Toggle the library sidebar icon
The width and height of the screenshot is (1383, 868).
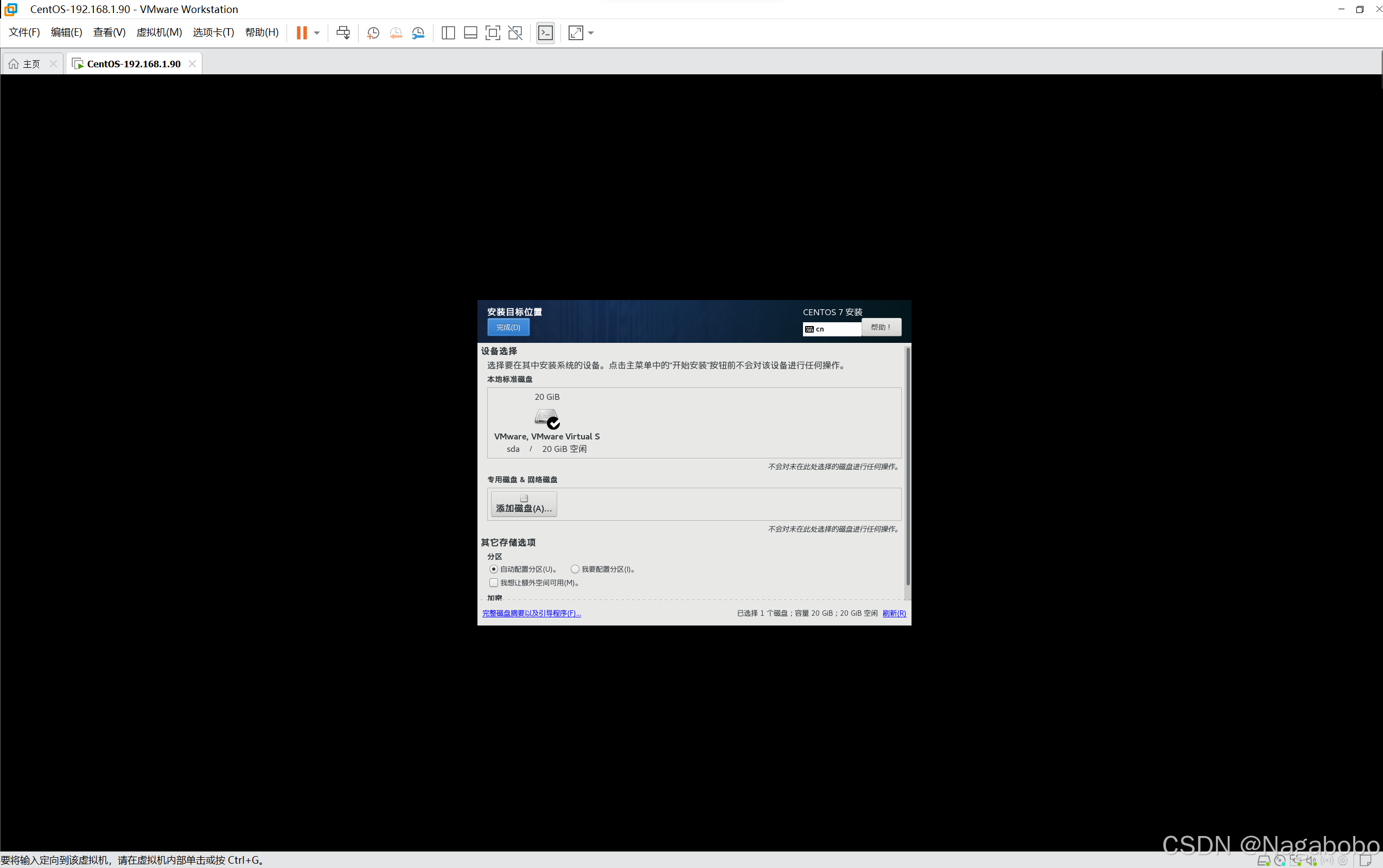448,33
